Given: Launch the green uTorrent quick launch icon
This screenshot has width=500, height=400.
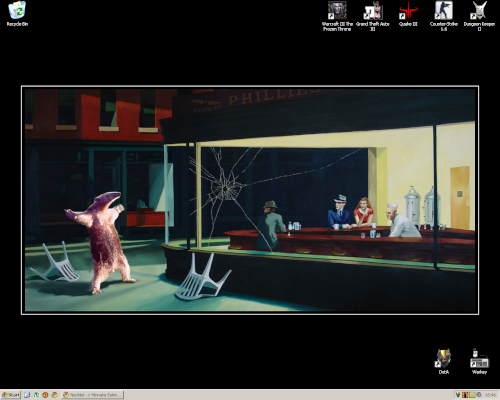Looking at the screenshot, I should pyautogui.click(x=36, y=395).
